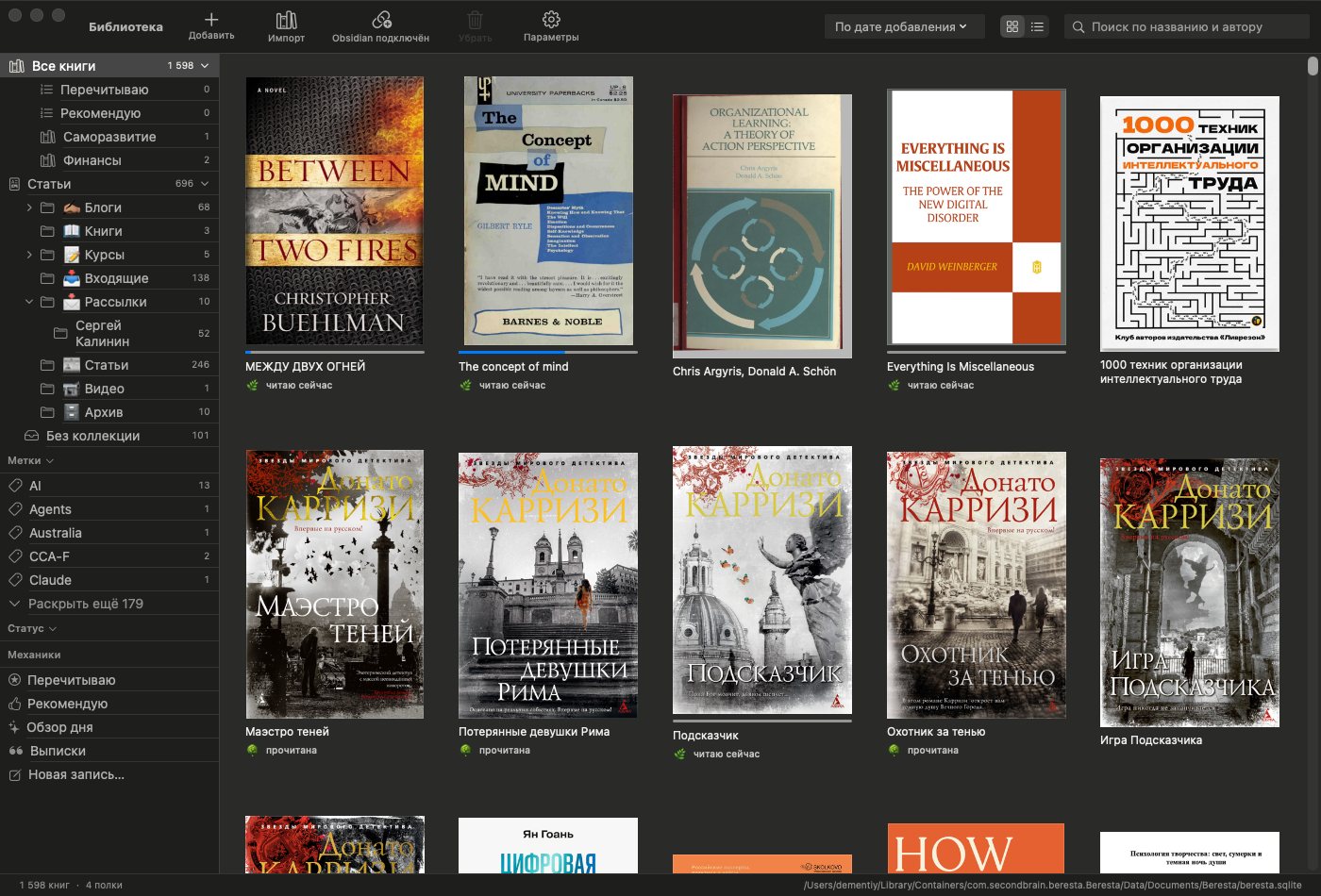This screenshot has height=896, width=1321.
Task: Click the Убрать trash icon
Action: [476, 20]
